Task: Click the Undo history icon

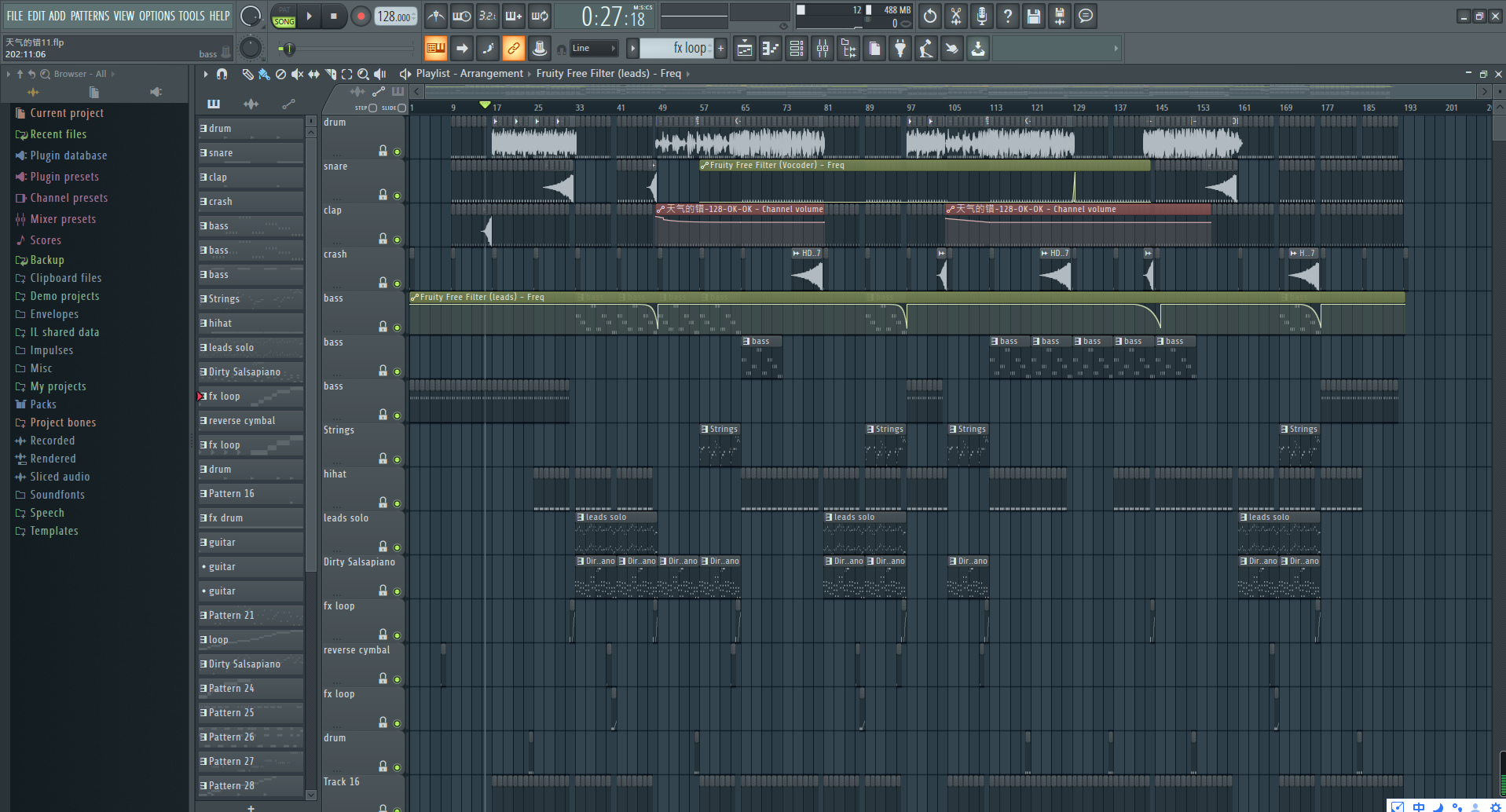Action: [929, 16]
